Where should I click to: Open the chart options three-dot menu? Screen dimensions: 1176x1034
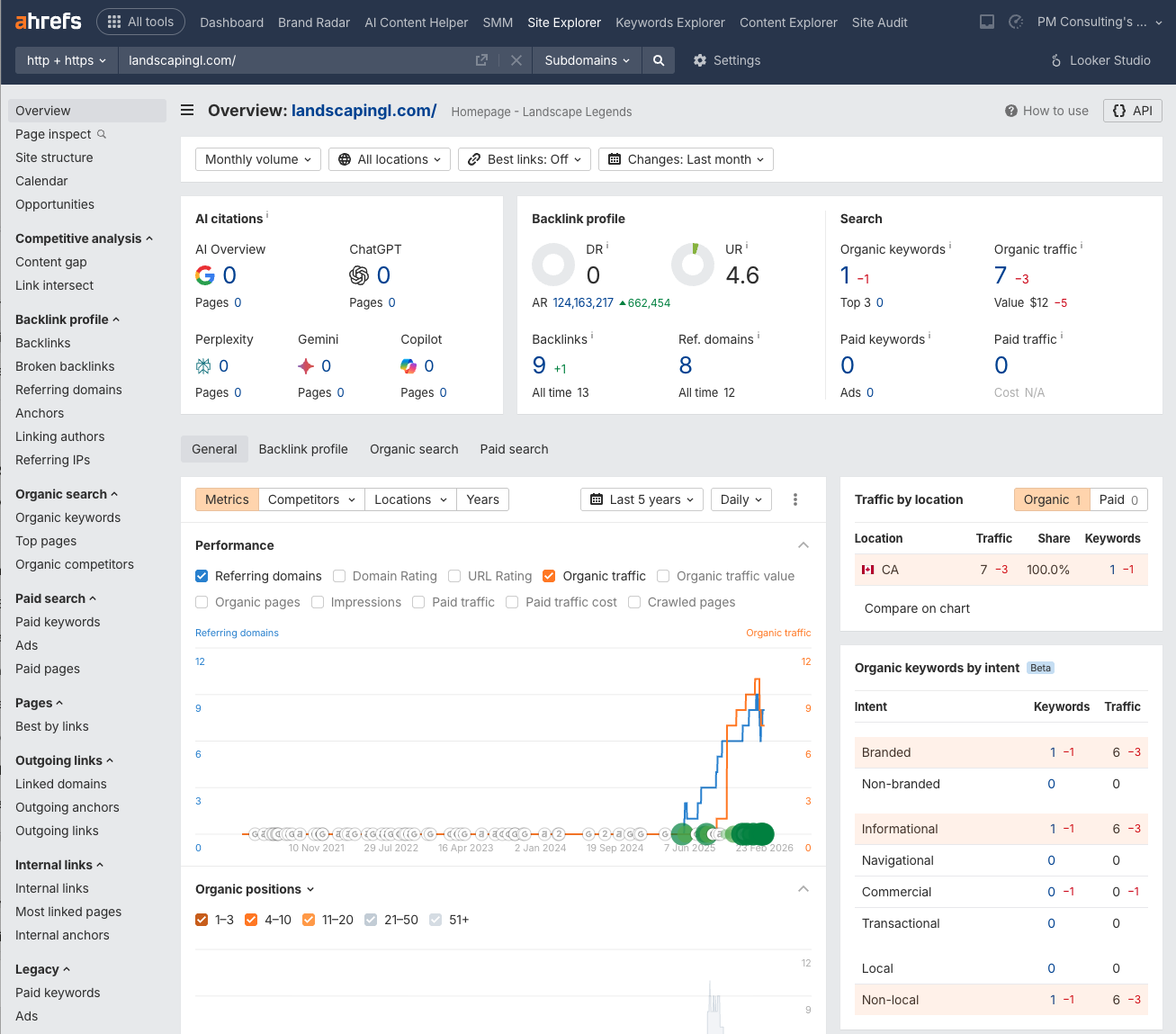[795, 499]
